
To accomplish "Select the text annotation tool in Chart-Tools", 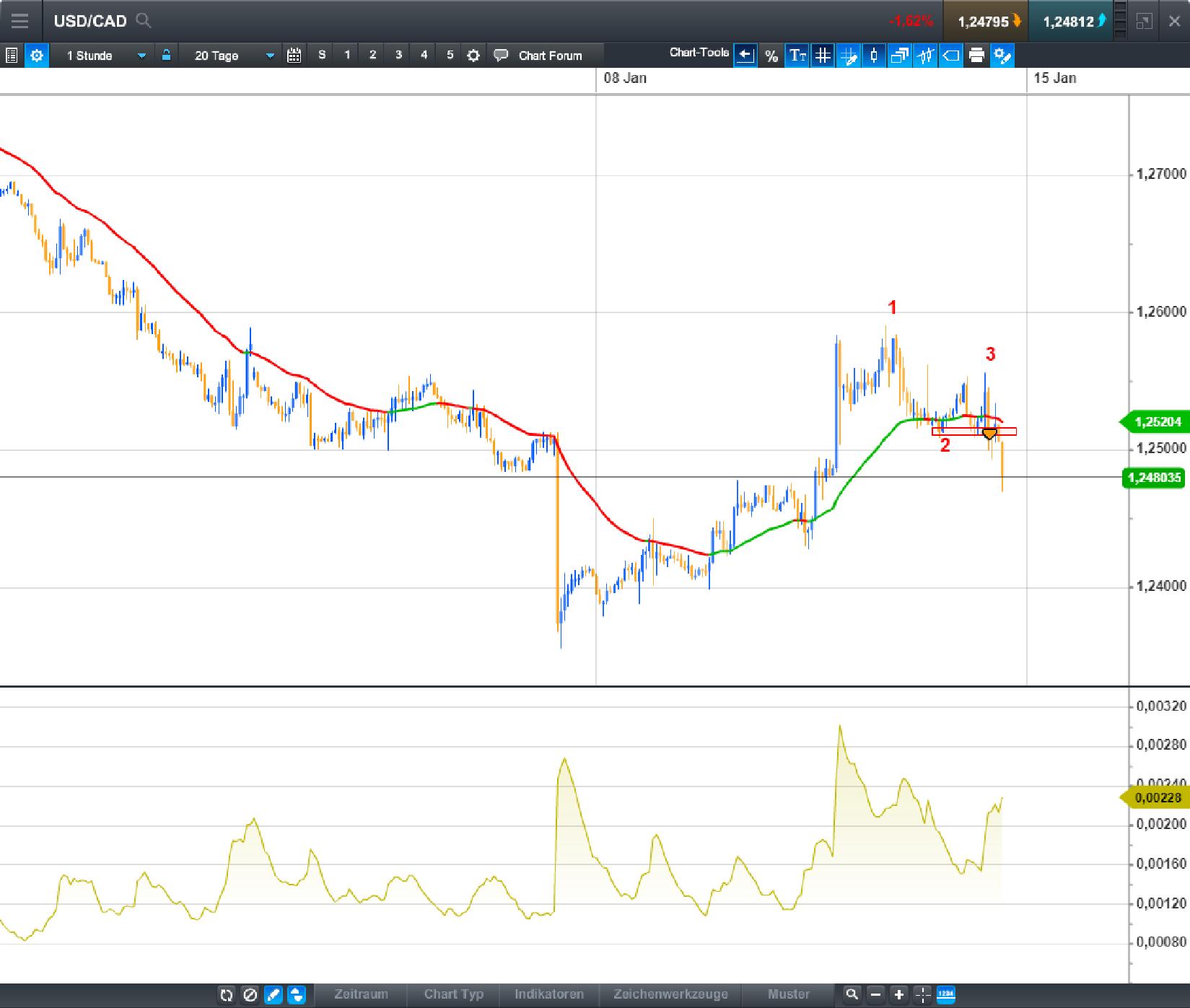I will (x=797, y=55).
